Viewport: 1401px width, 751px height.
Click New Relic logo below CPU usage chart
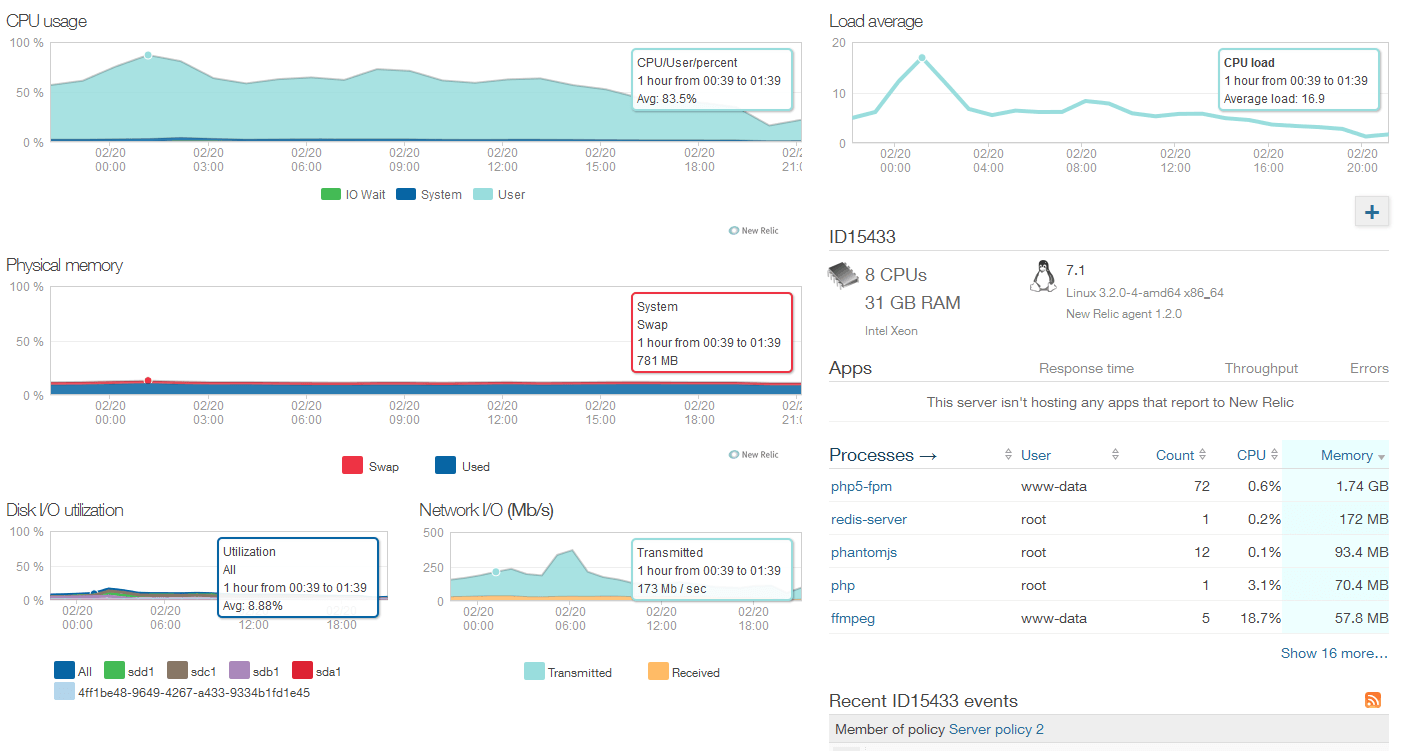(x=754, y=230)
